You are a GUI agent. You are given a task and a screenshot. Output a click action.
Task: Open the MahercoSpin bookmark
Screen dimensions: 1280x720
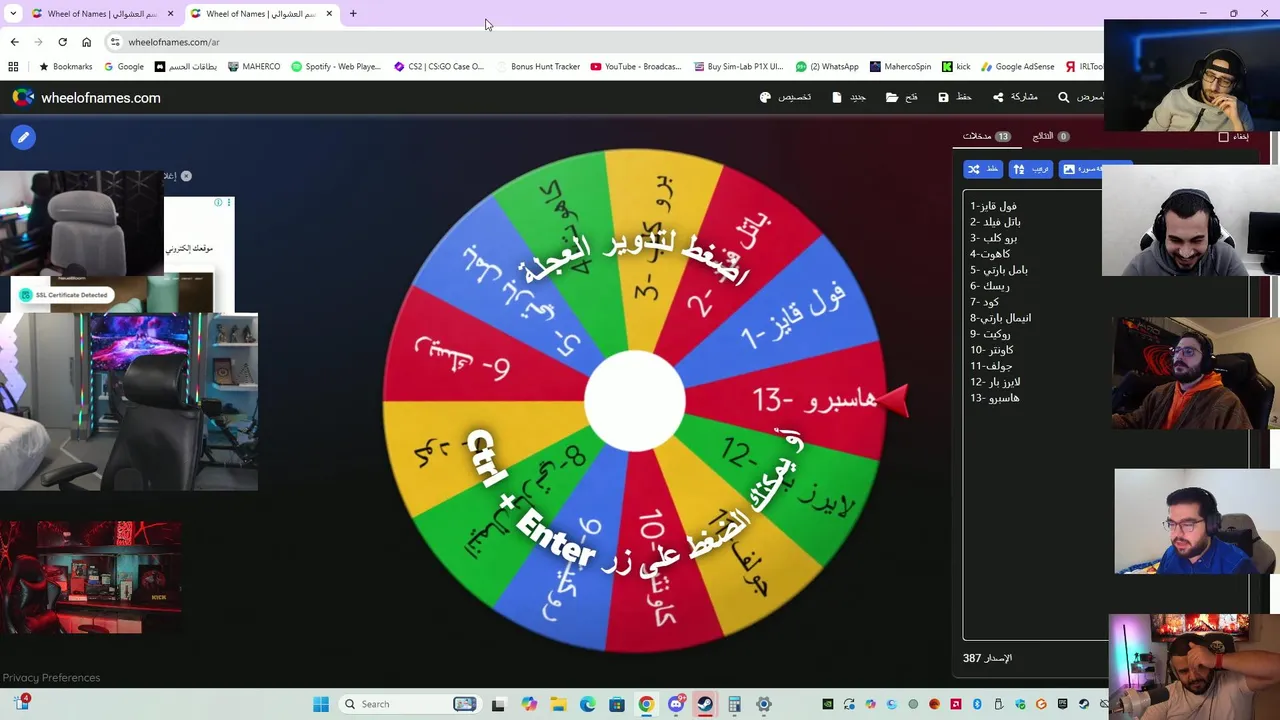[x=901, y=67]
